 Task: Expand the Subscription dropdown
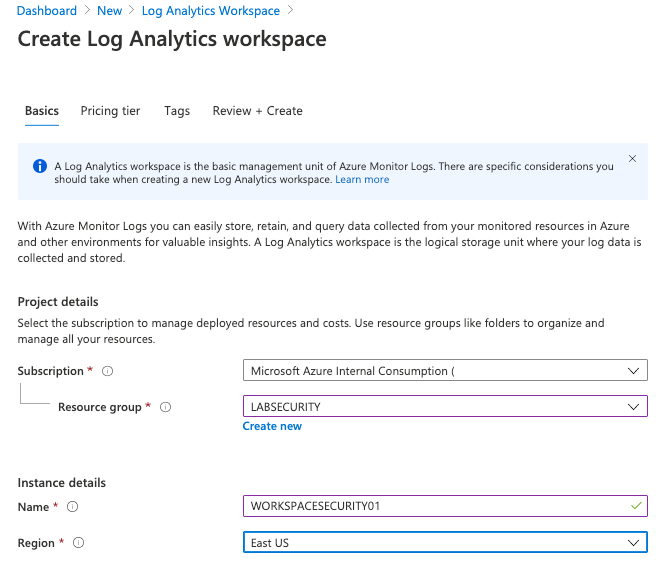[x=631, y=371]
